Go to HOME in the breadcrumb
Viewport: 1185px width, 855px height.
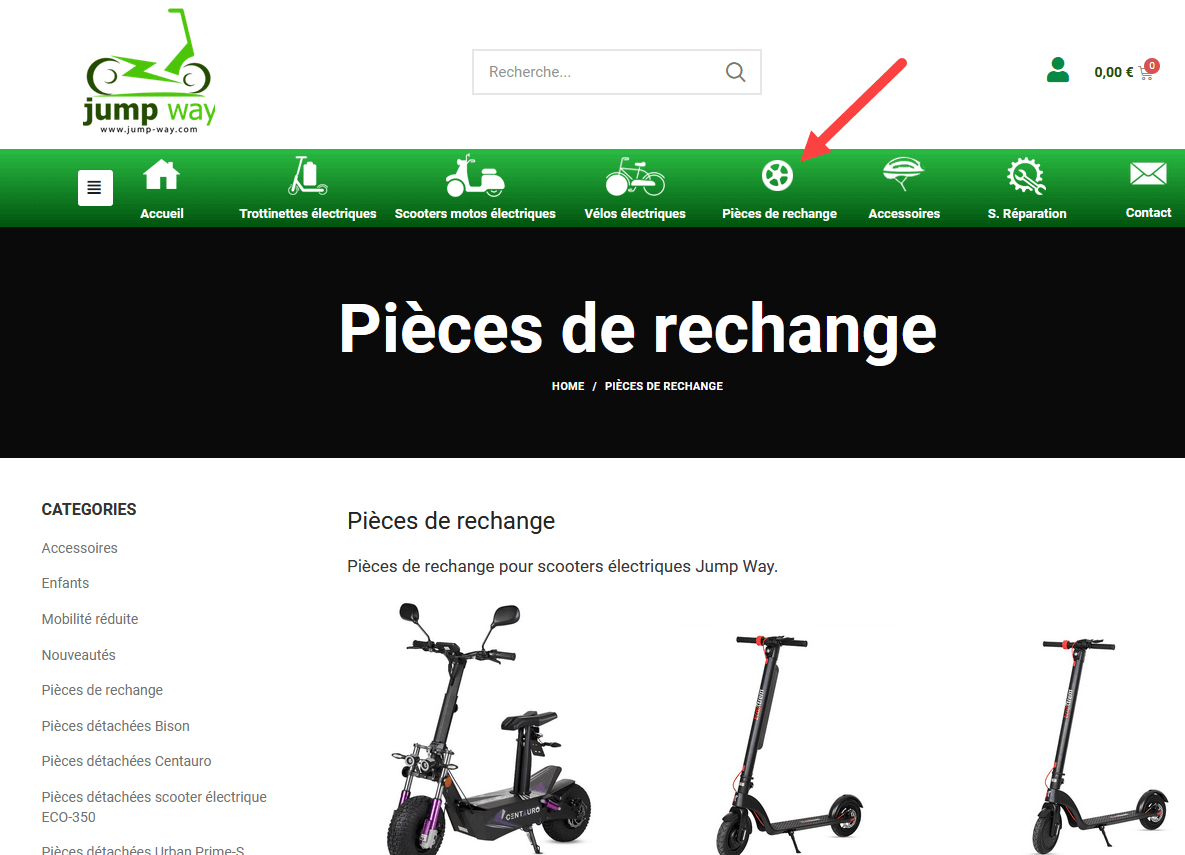(x=568, y=386)
